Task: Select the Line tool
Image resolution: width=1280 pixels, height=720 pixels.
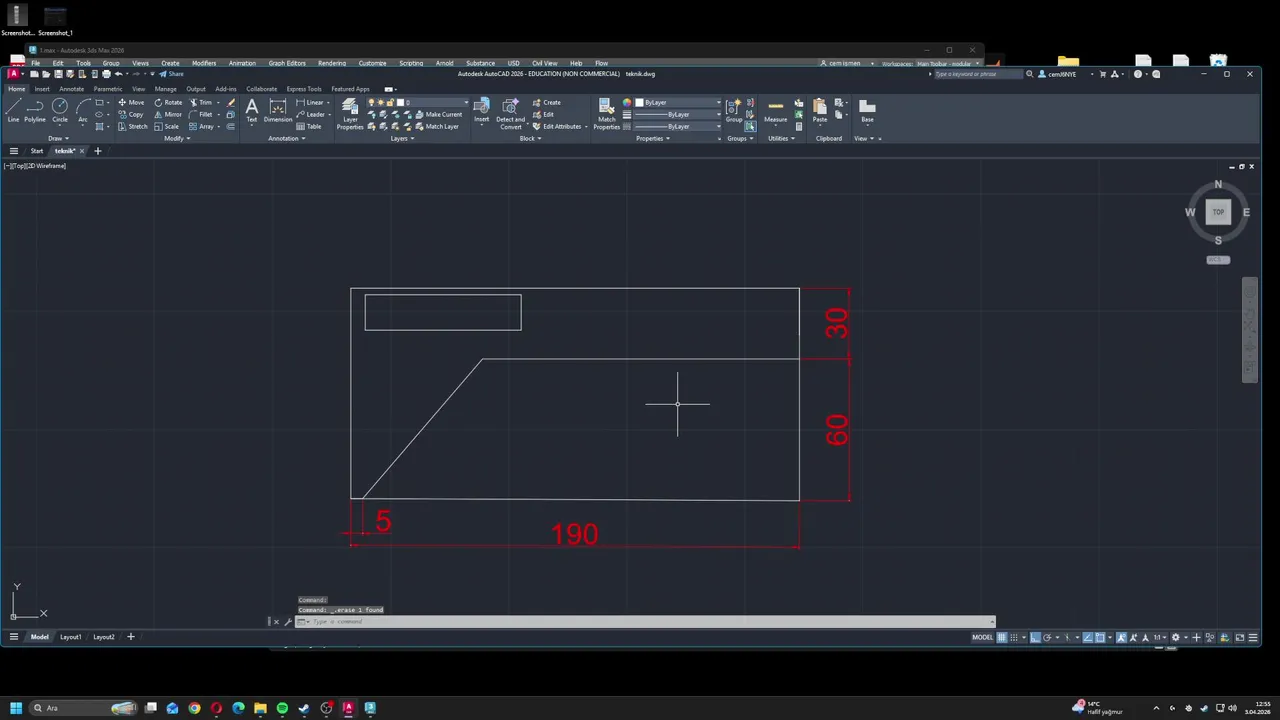Action: pos(13,110)
